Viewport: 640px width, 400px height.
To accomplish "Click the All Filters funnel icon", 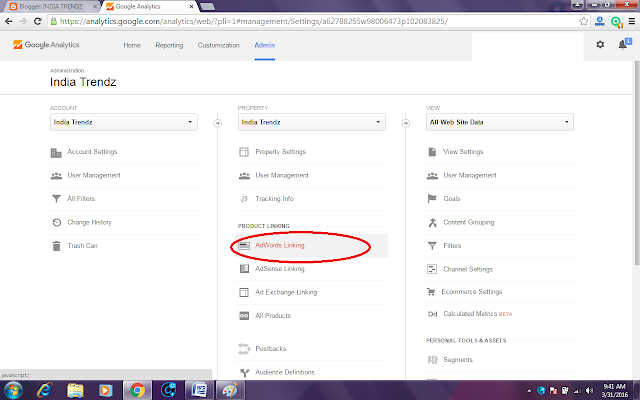I will pos(56,199).
